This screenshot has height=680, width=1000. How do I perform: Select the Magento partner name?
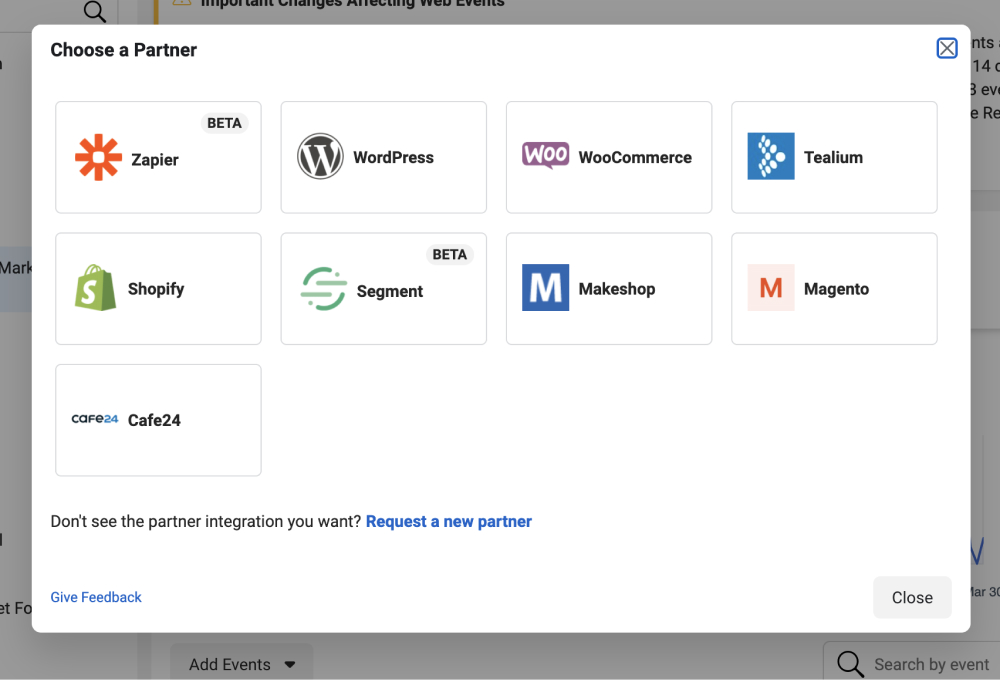[836, 289]
